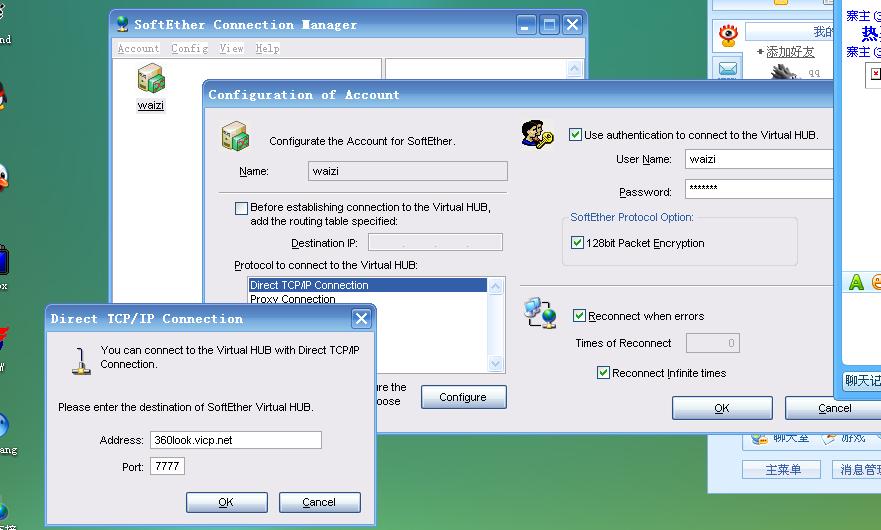
Task: Click the Times of Reconnect field
Action: tap(712, 343)
